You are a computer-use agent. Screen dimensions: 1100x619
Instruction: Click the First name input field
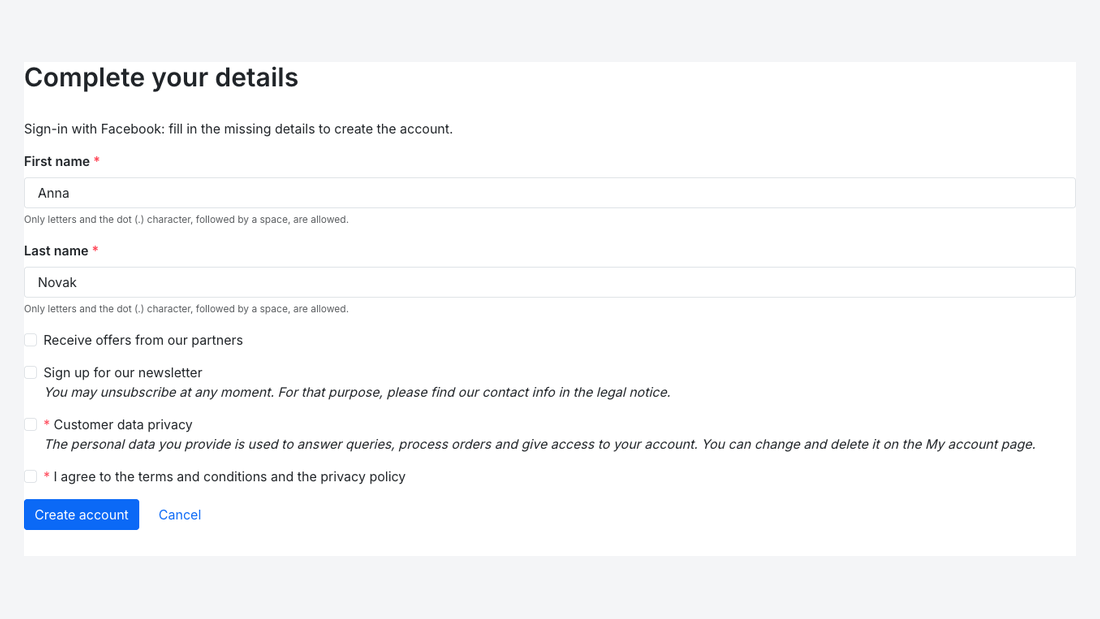pos(549,193)
